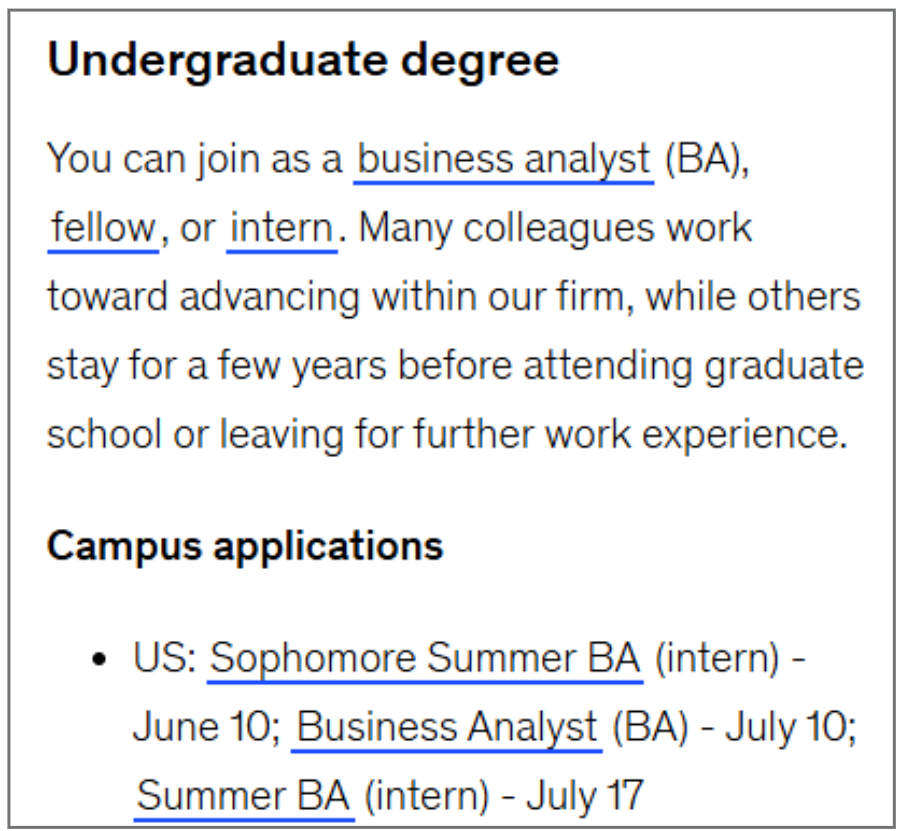This screenshot has height=831, width=900.
Task: Click the Undergraduate degree heading
Action: (x=303, y=61)
